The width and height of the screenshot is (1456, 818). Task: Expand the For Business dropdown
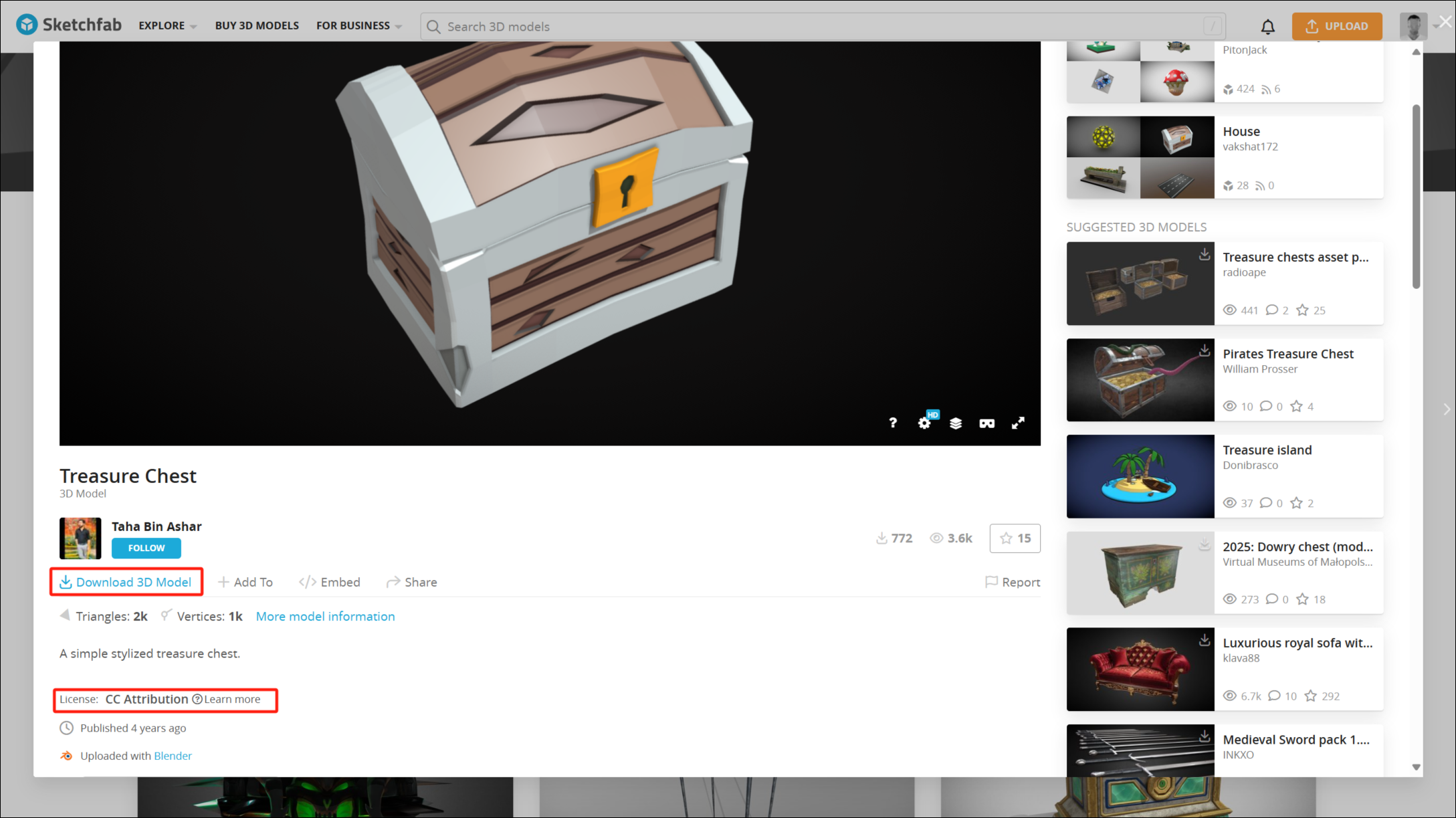click(358, 25)
